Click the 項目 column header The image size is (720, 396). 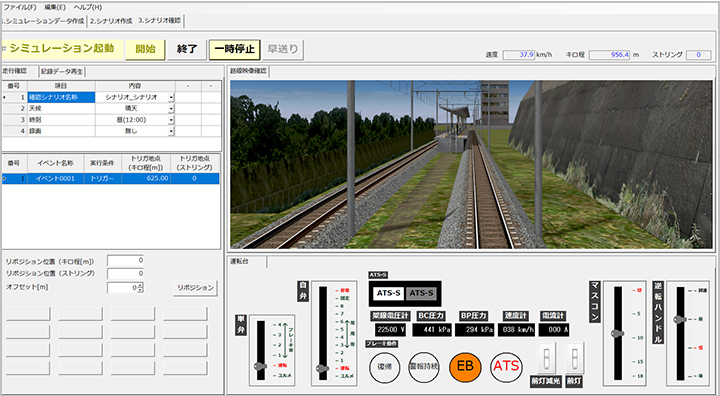pyautogui.click(x=61, y=86)
